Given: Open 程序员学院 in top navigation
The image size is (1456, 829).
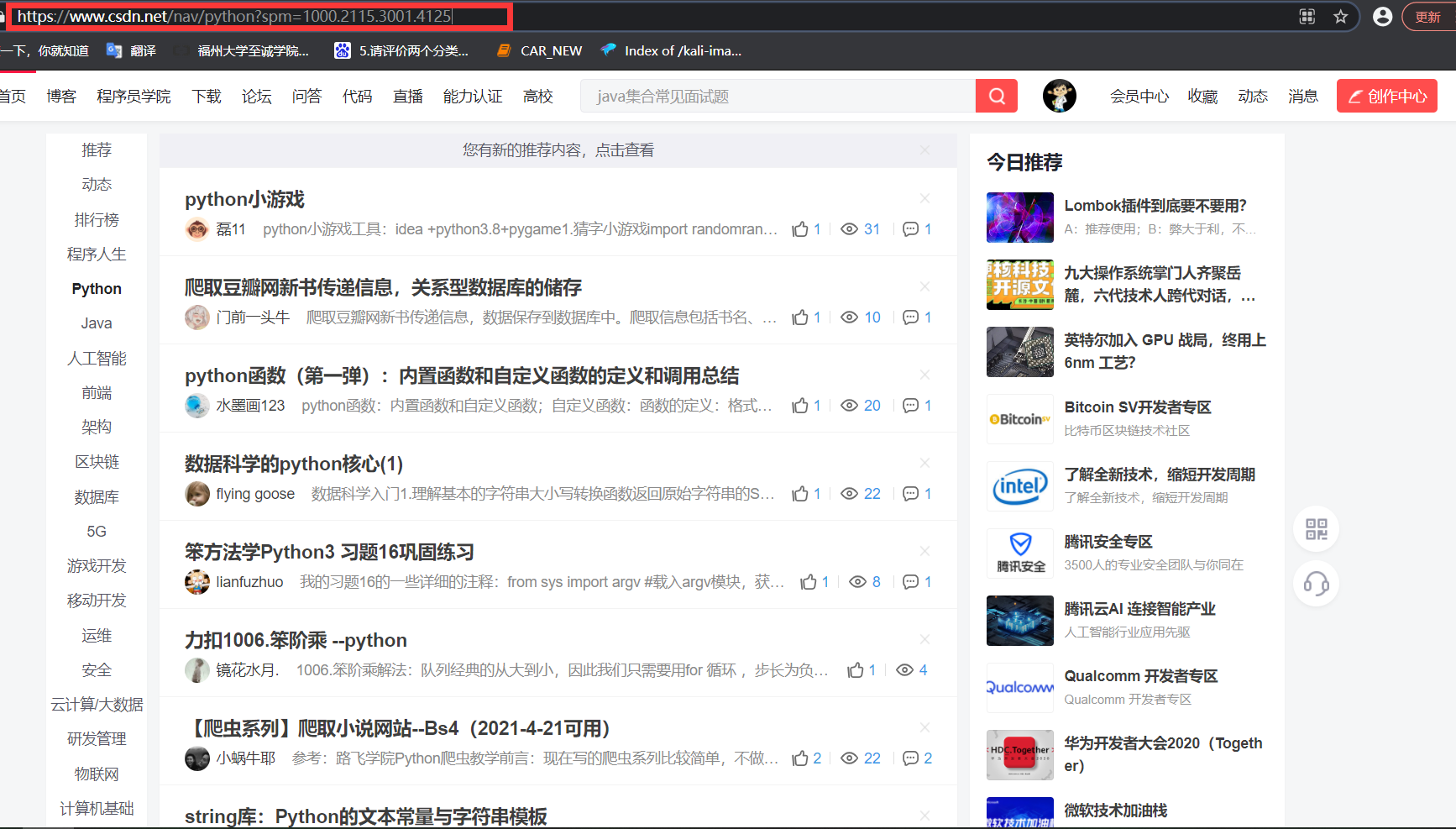Looking at the screenshot, I should click(x=134, y=97).
